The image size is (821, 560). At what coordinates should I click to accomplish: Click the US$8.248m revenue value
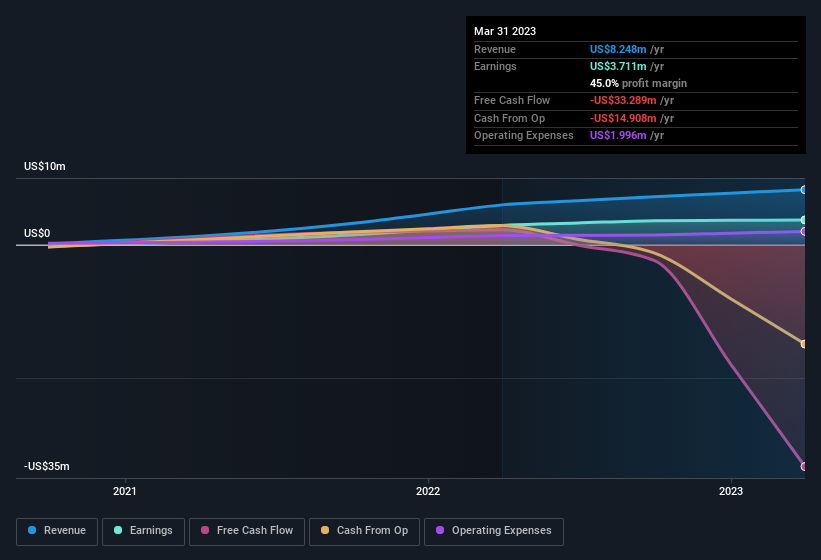tap(618, 49)
